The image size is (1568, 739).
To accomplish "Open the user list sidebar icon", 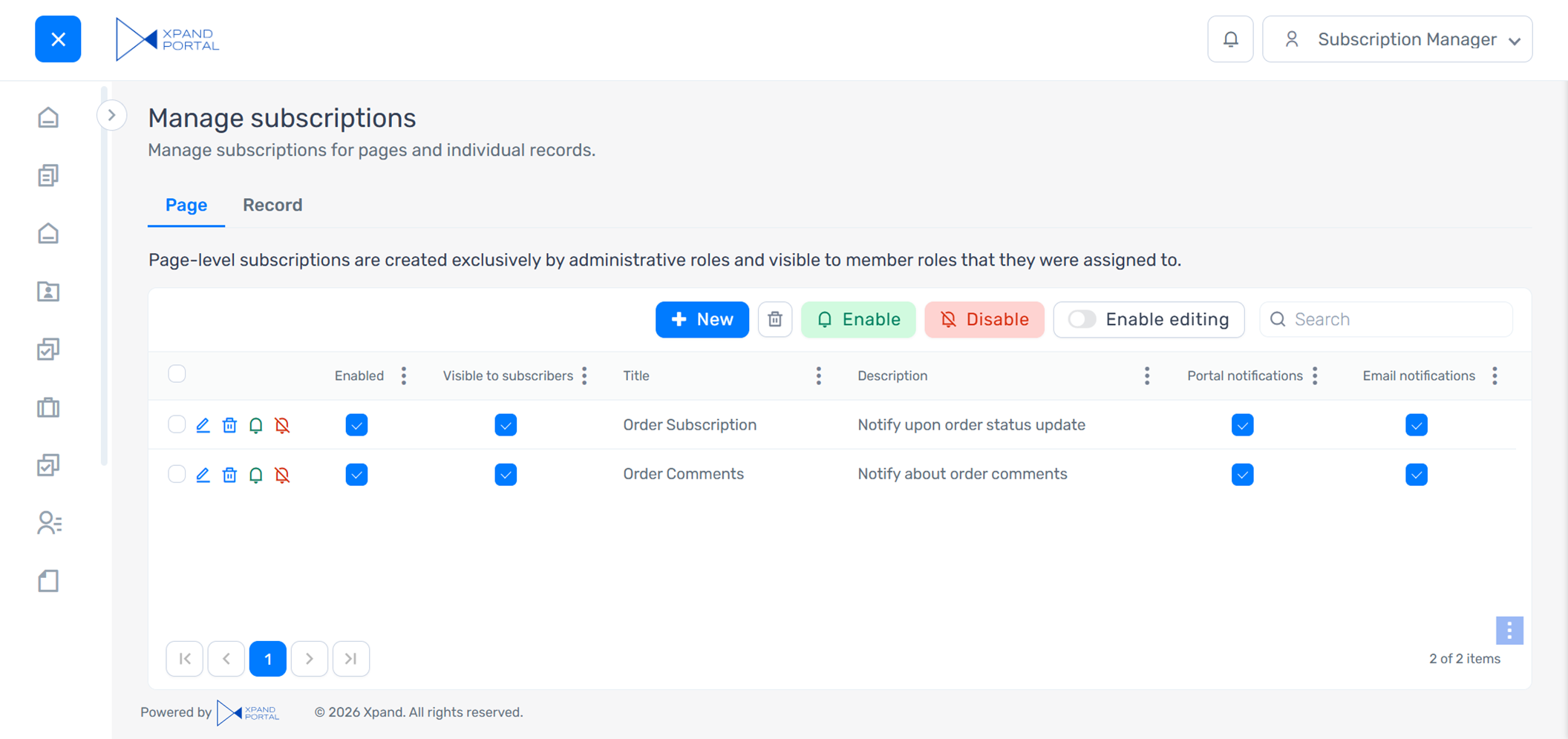I will tap(48, 523).
